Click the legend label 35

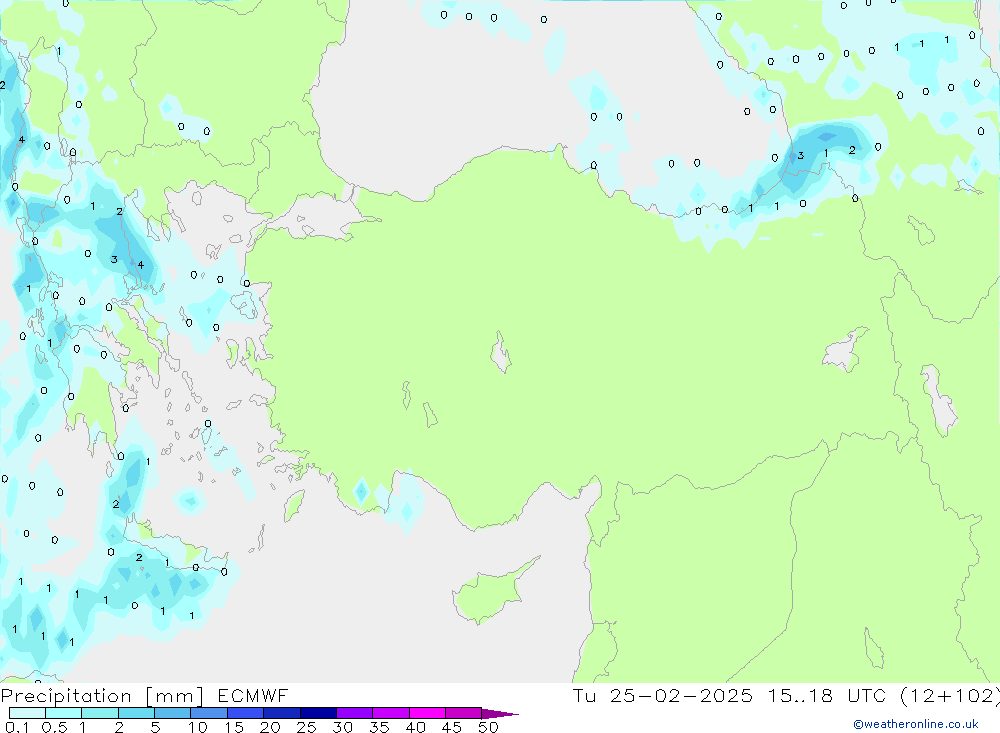(x=379, y=727)
